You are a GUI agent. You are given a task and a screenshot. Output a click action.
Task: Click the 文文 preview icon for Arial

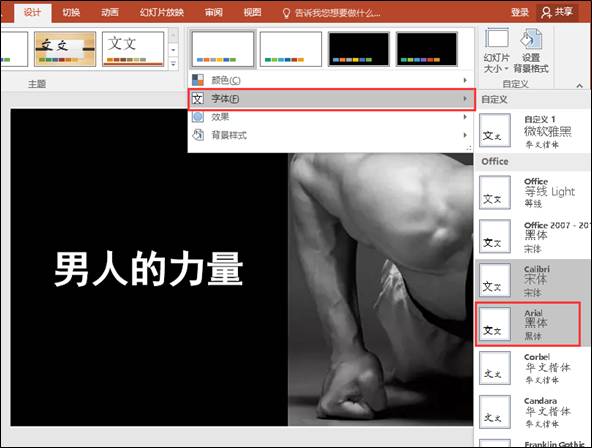[495, 324]
